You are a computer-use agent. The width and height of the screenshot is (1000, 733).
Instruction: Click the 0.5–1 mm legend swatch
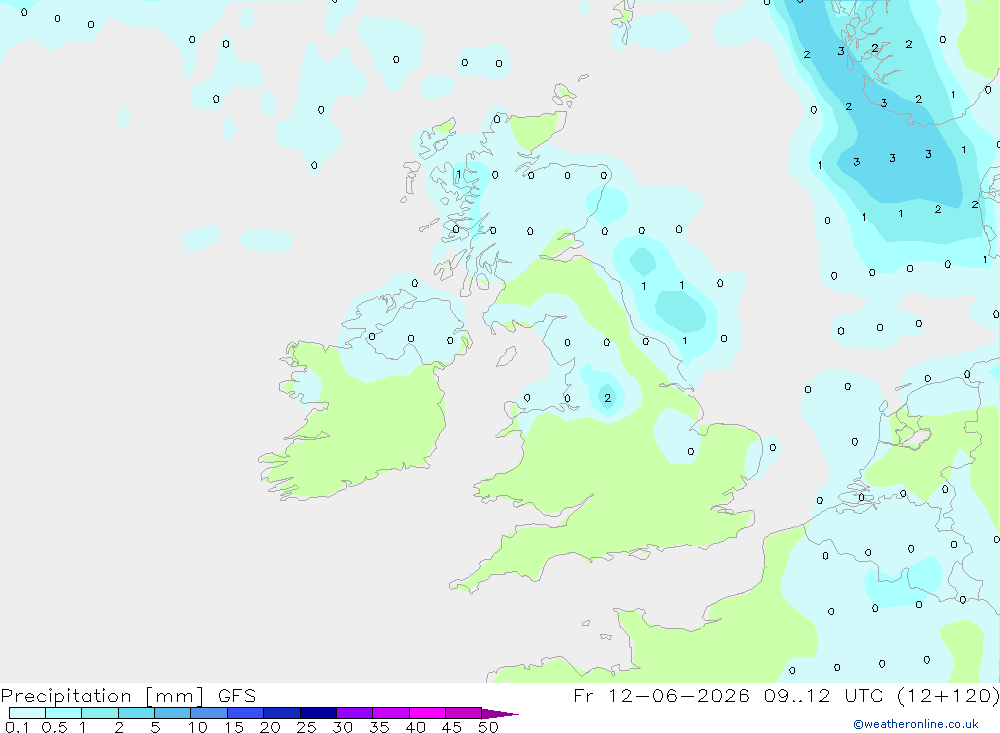pos(64,713)
